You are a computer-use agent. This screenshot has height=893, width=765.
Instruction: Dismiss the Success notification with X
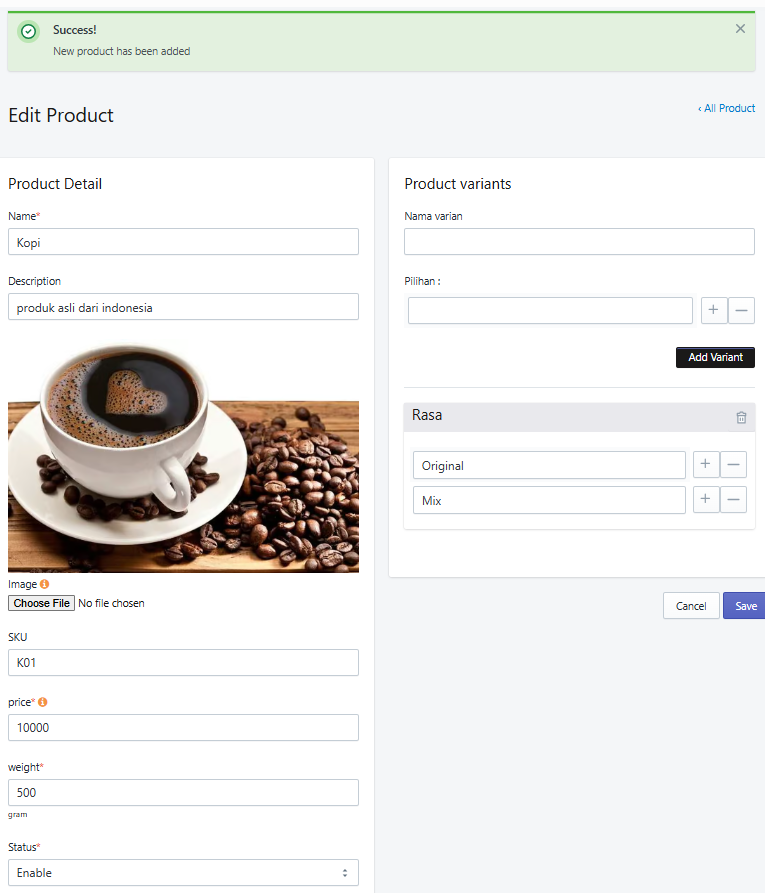click(x=740, y=28)
